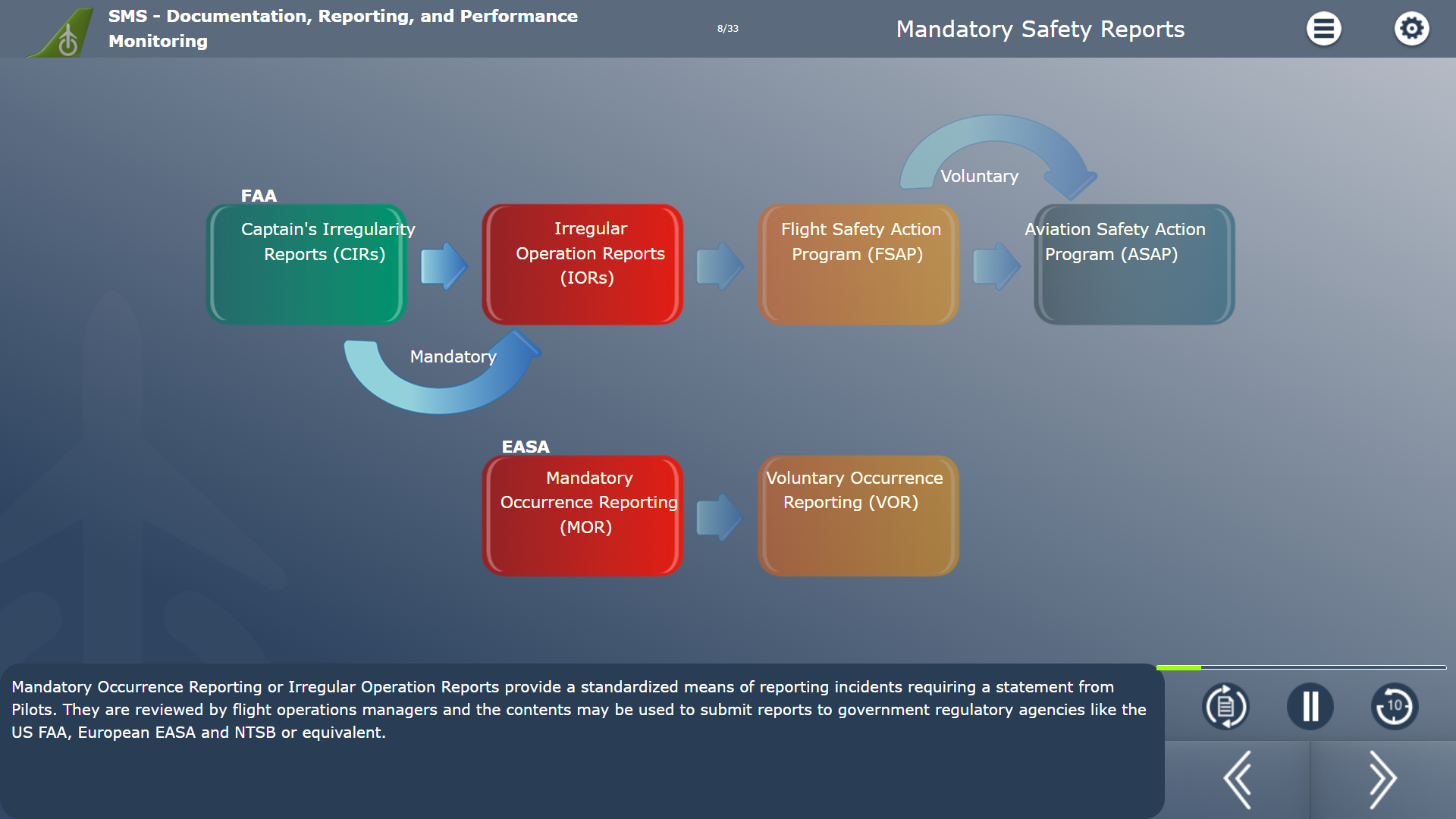1456x819 pixels.
Task: Go to the previous slide
Action: pos(1238,780)
